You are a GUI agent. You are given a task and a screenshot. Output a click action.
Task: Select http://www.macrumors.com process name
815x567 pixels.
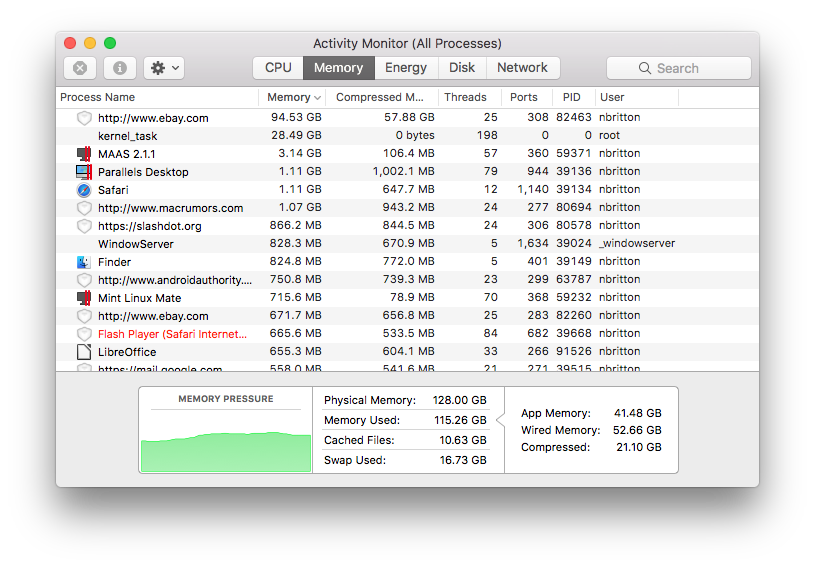coord(170,208)
